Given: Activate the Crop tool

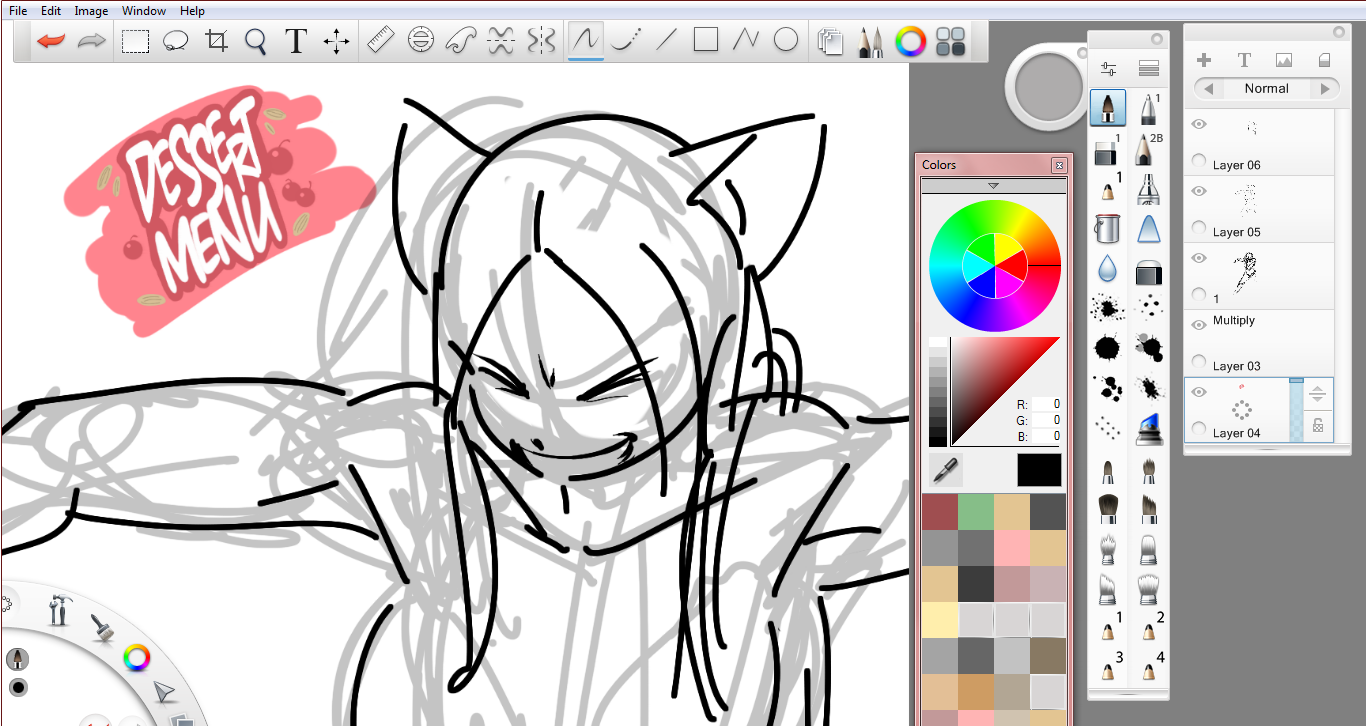Looking at the screenshot, I should pos(216,41).
